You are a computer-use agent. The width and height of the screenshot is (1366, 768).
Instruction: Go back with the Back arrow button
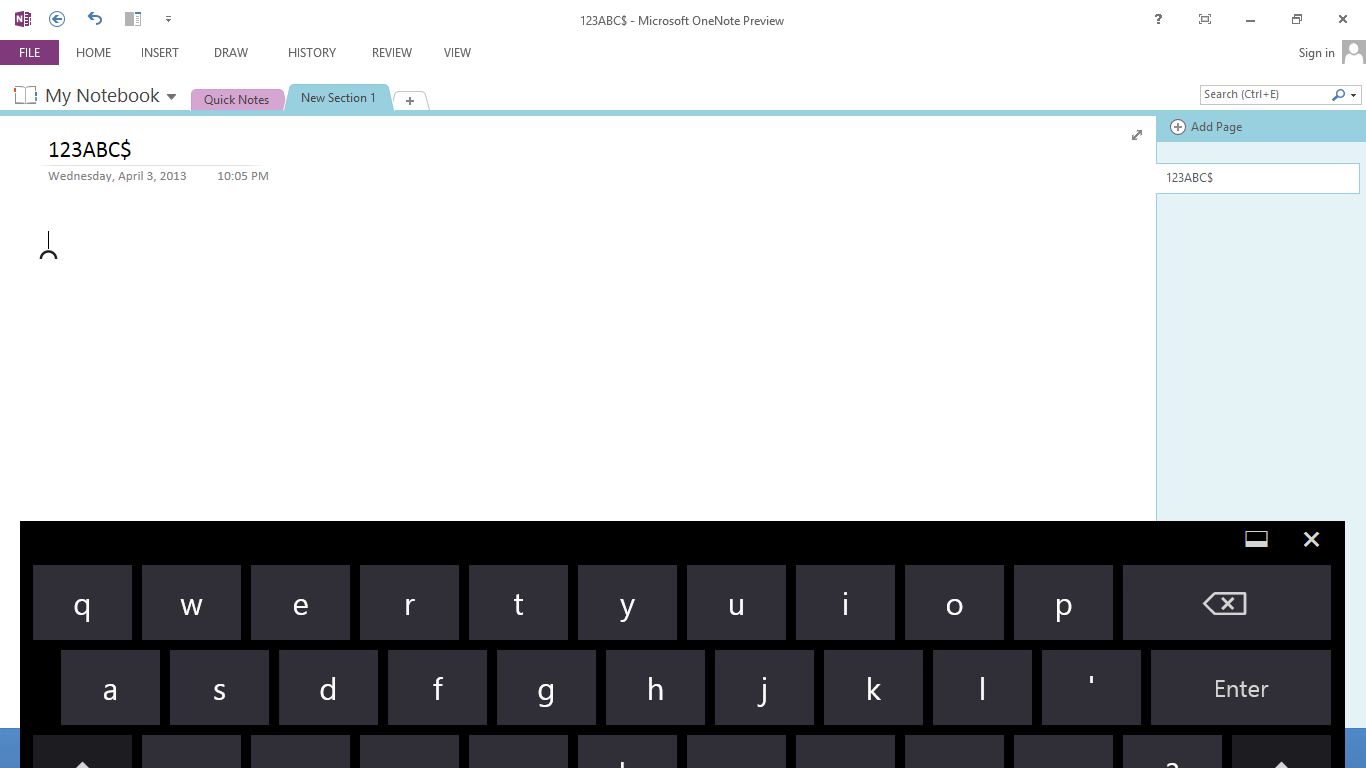click(57, 19)
